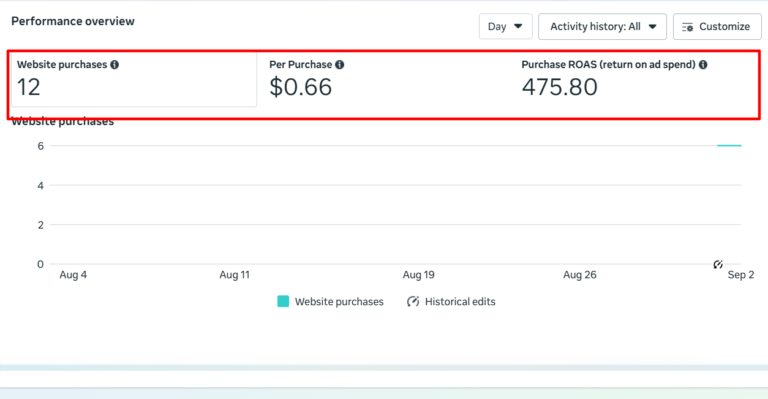Screen dimensions: 768x399
Task: Click the historical edit marker near Sep 2
Action: (718, 264)
